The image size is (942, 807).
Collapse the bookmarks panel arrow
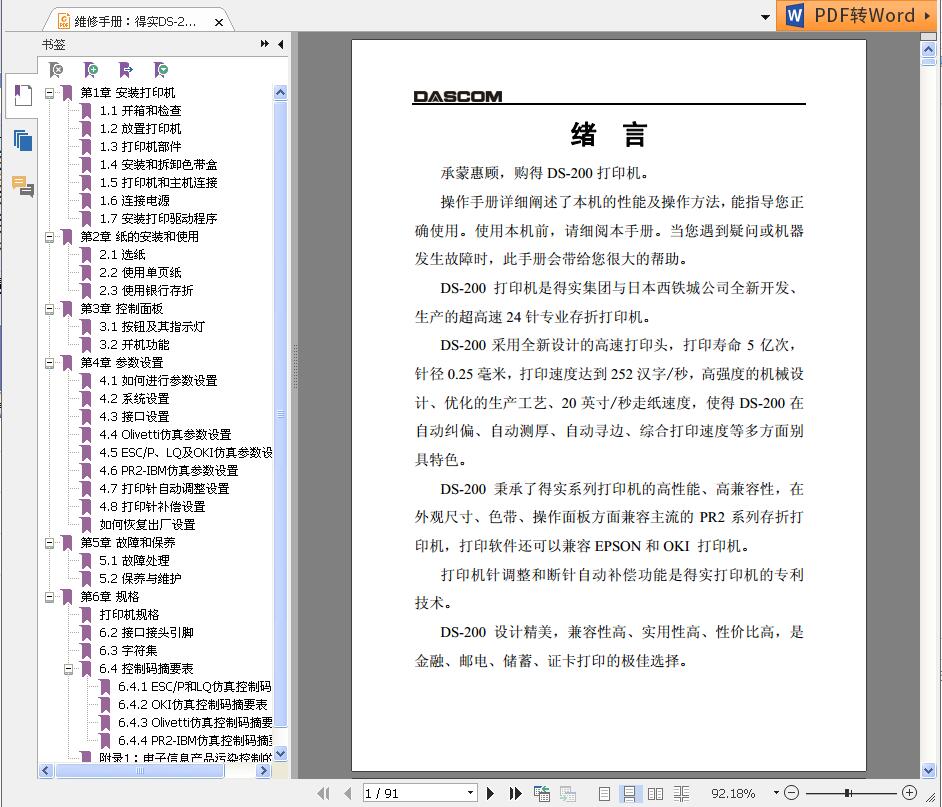tap(281, 44)
